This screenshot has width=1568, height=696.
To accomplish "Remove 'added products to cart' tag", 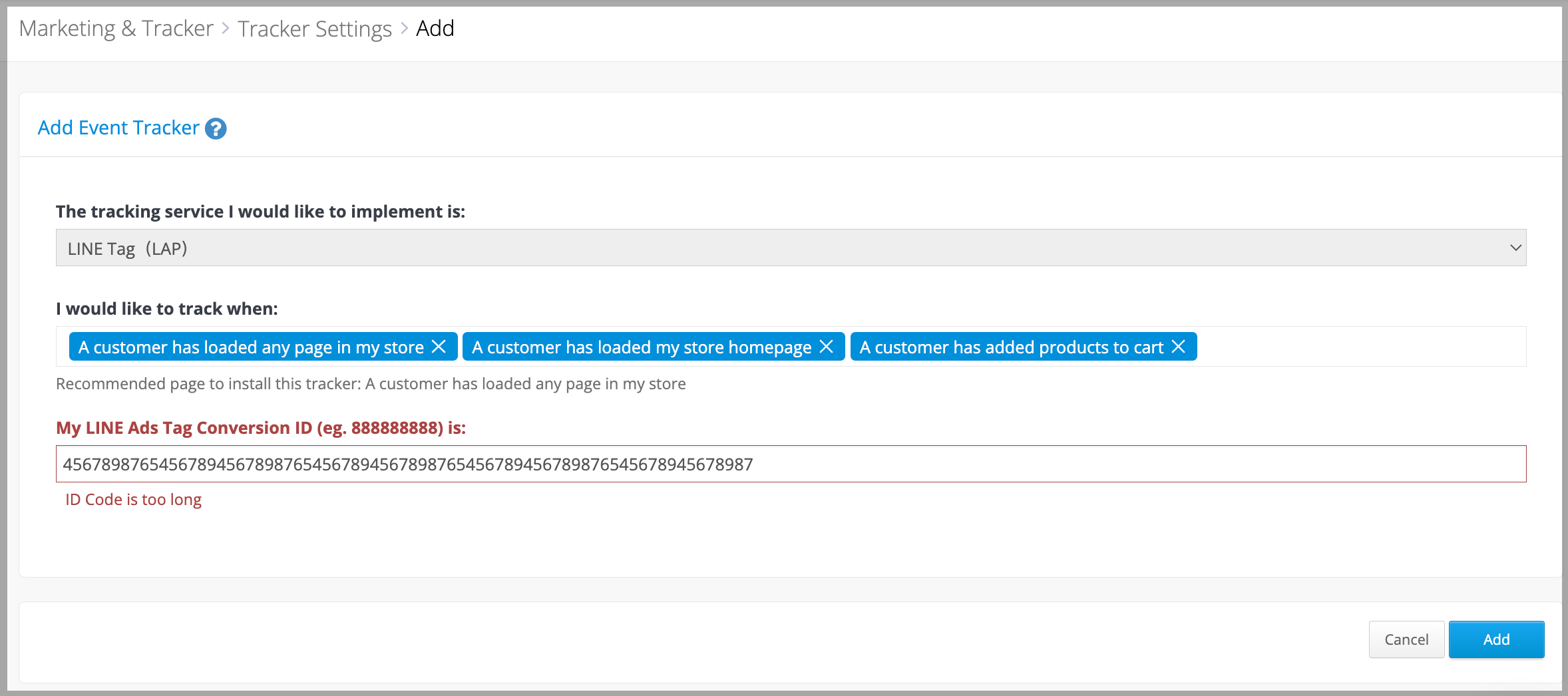I will tap(1179, 347).
